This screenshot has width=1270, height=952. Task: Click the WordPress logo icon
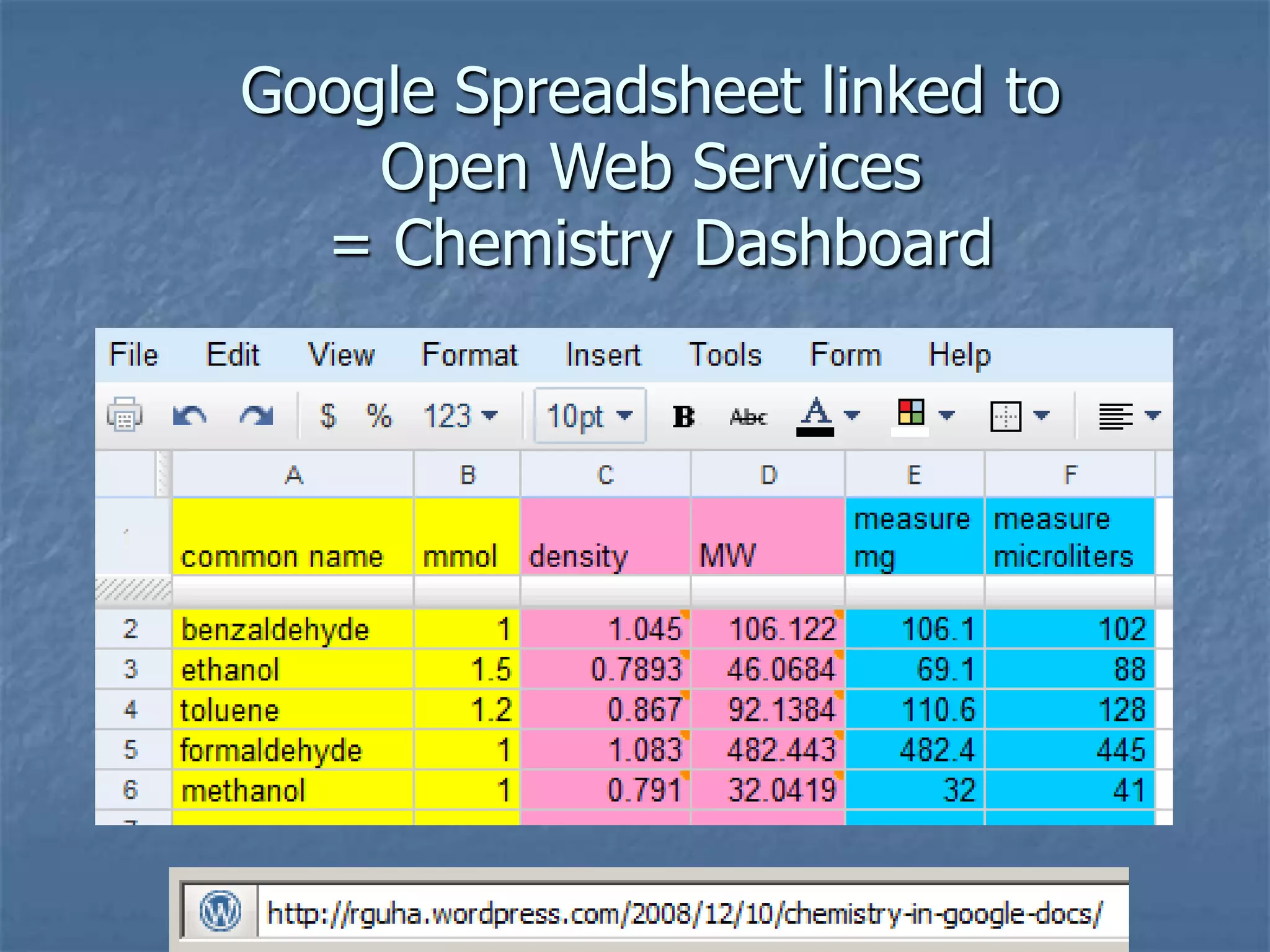[220, 912]
